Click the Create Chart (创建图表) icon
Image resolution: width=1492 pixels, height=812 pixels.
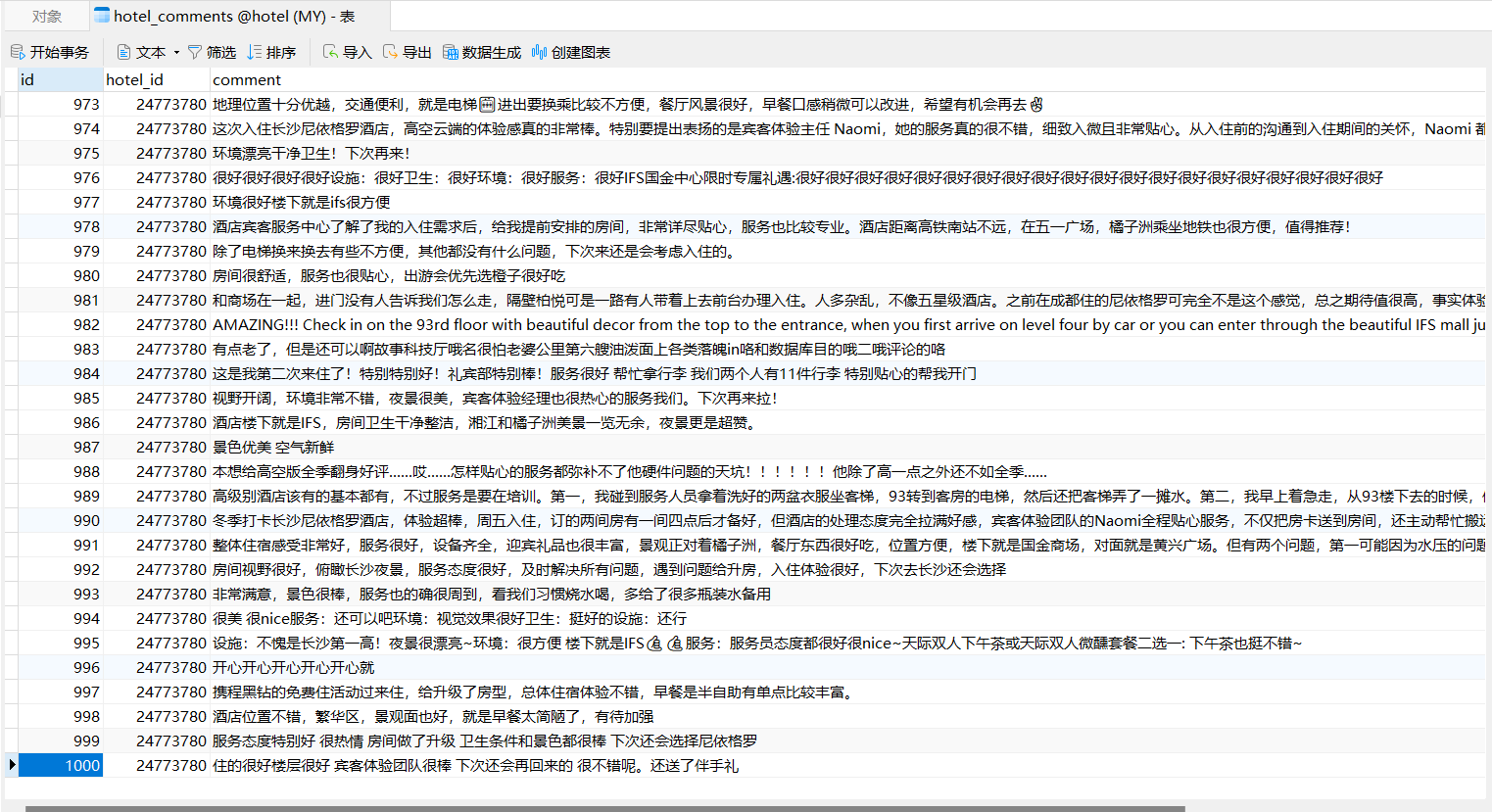click(539, 52)
